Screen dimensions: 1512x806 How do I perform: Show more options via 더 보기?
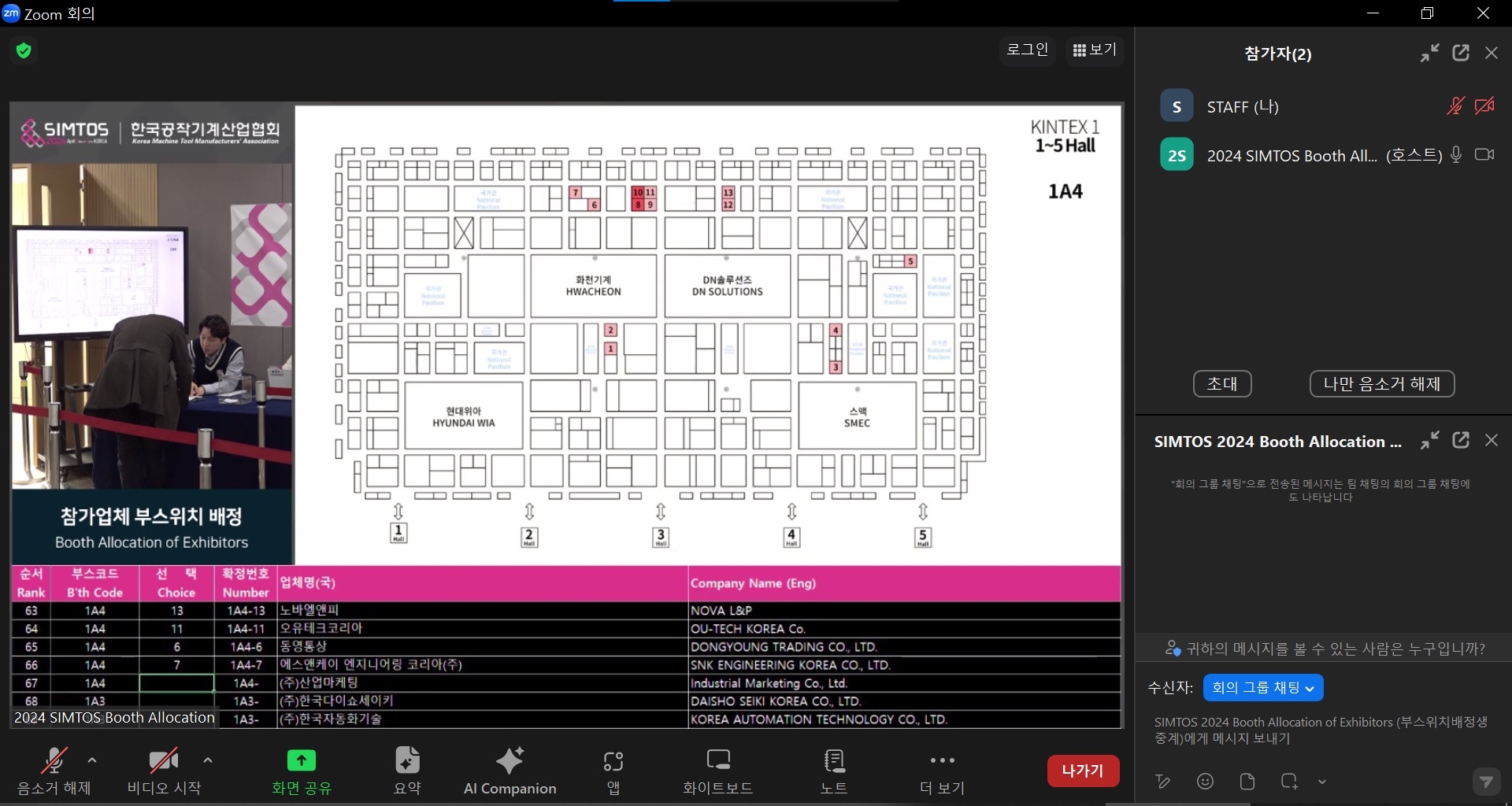pyautogui.click(x=942, y=771)
